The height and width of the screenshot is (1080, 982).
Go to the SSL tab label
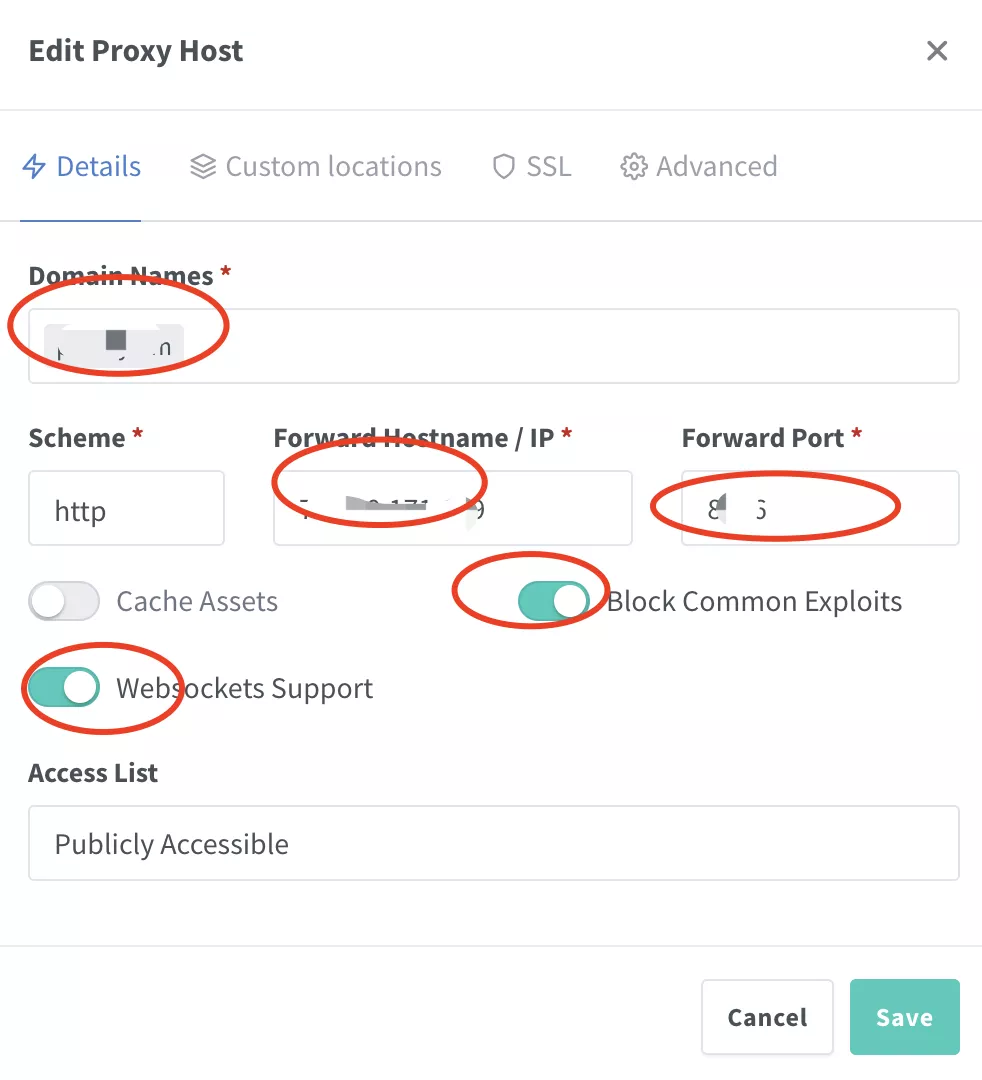coord(549,167)
